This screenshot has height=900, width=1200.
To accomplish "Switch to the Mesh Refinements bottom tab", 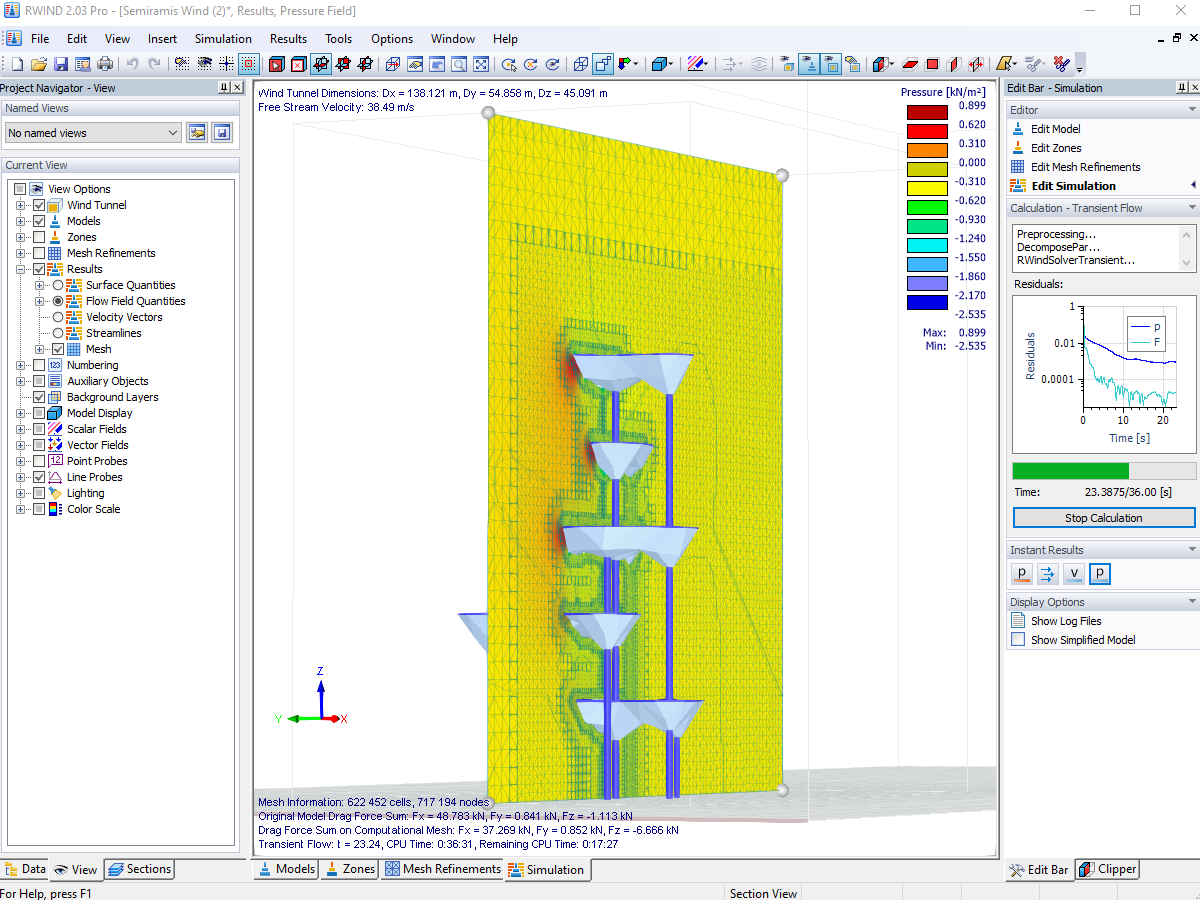I will pyautogui.click(x=442, y=869).
